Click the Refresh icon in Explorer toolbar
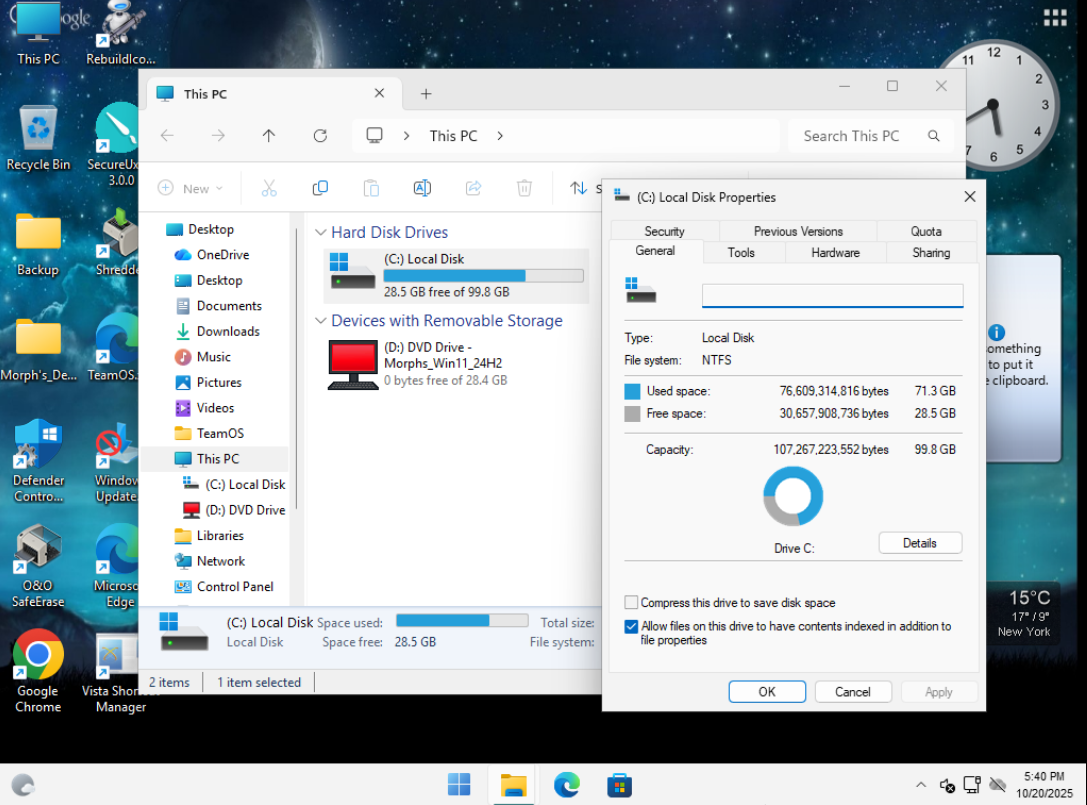 [320, 136]
